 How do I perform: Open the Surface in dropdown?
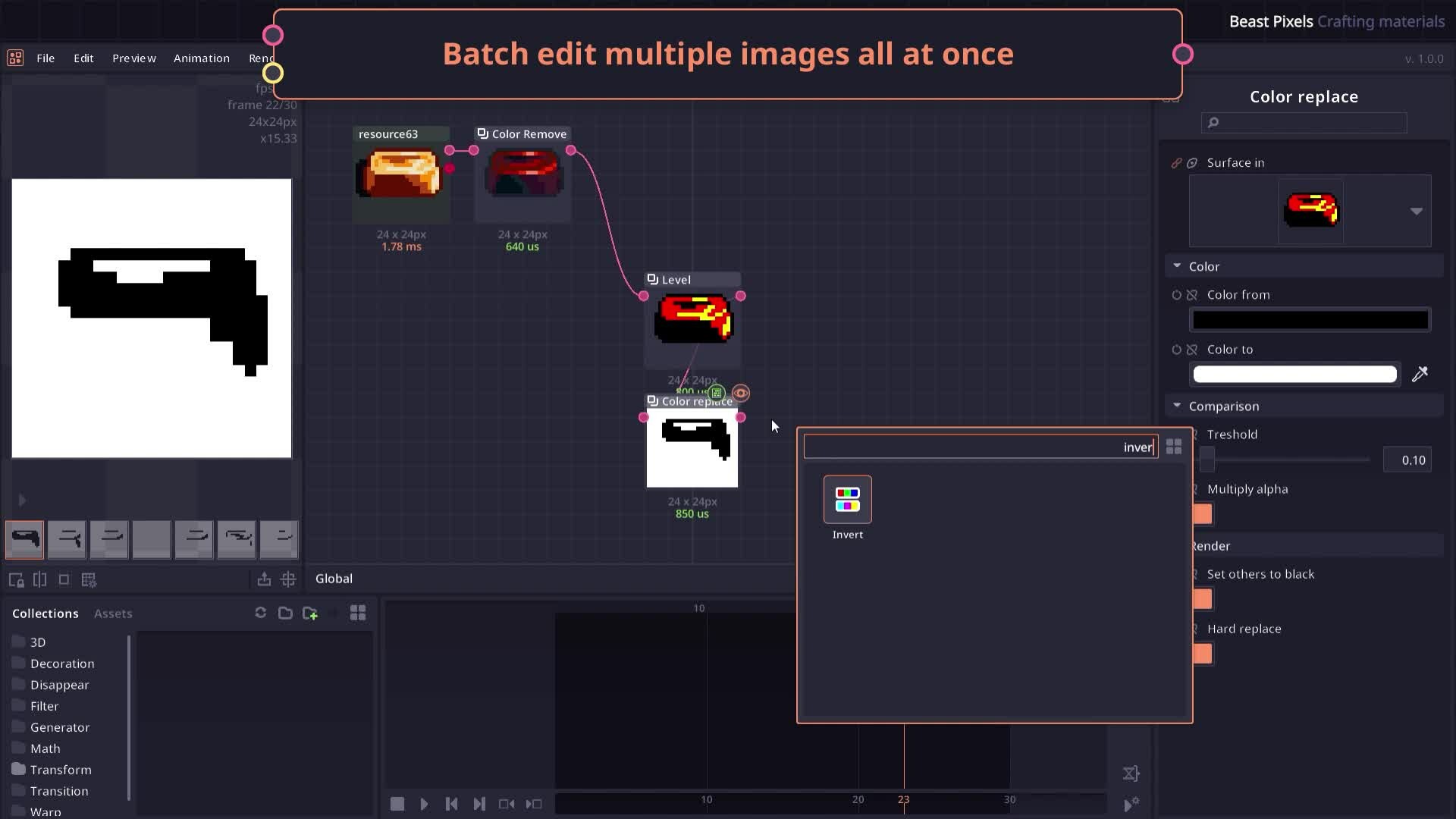pyautogui.click(x=1416, y=212)
